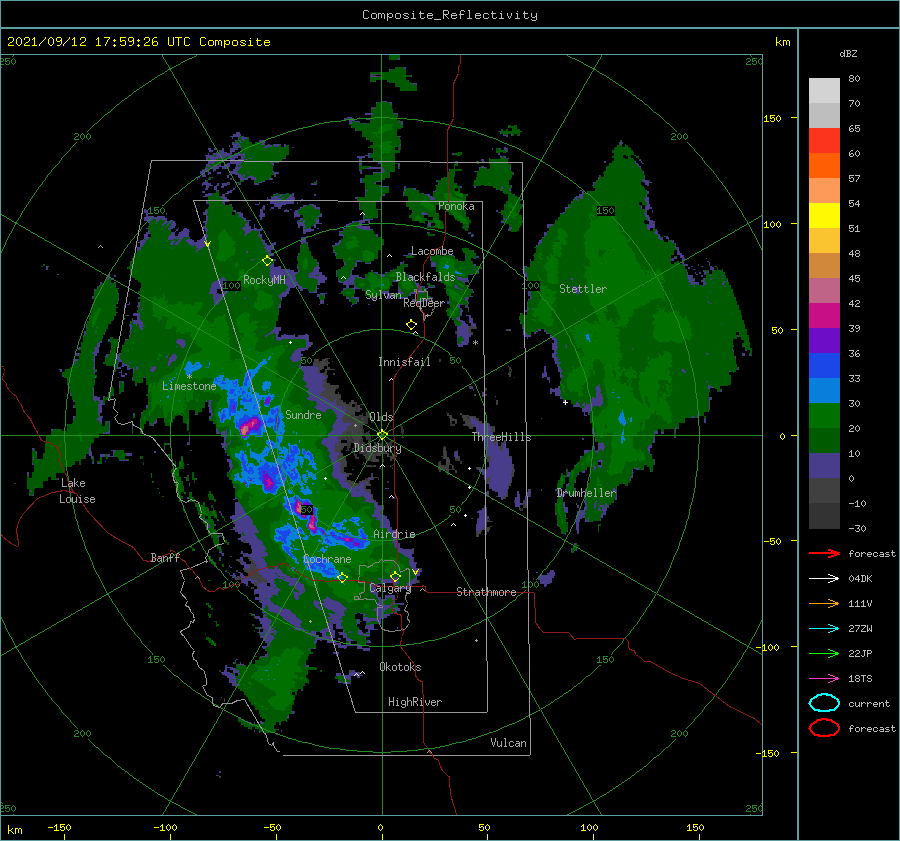This screenshot has width=900, height=841.
Task: Select the bright green 20-30 dBZ swatch
Action: coord(824,415)
